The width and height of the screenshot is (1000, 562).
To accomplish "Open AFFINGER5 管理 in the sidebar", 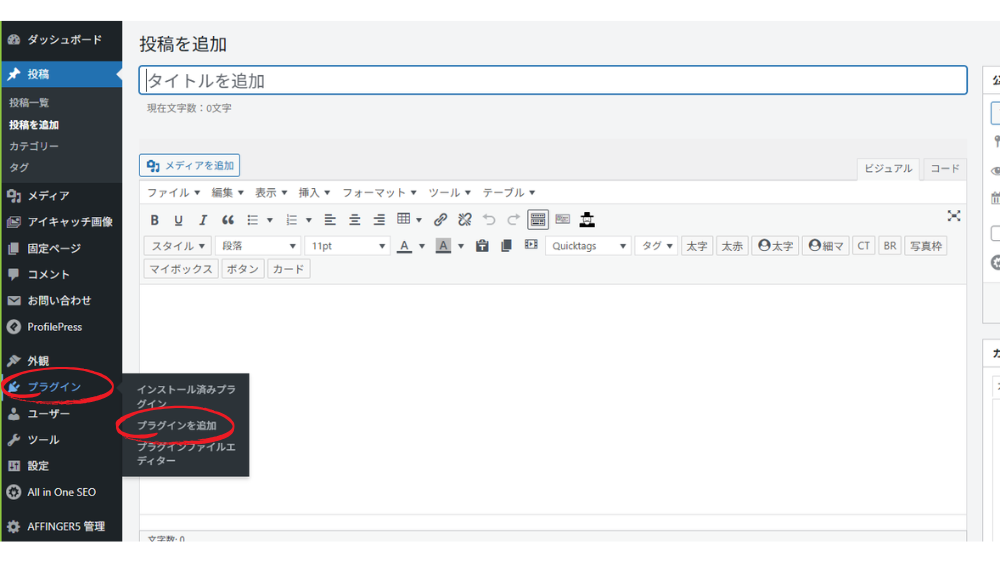I will [61, 526].
